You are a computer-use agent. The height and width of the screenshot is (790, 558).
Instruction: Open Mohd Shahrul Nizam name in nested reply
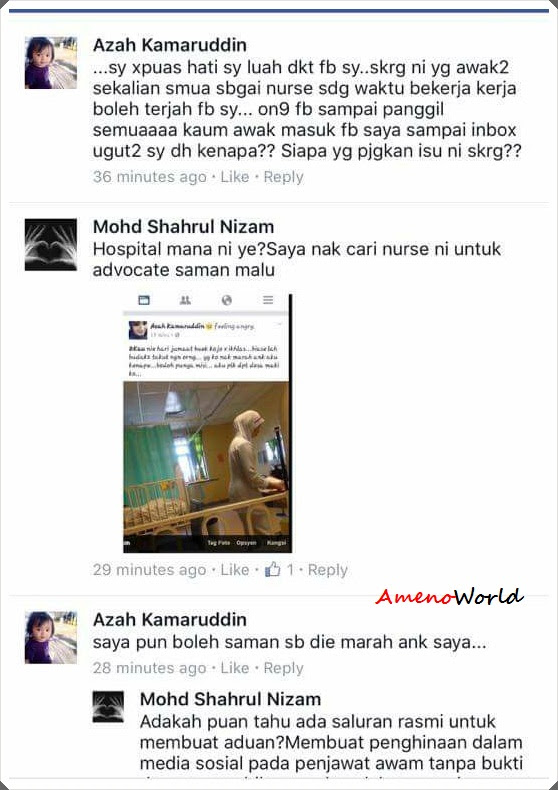coord(230,699)
